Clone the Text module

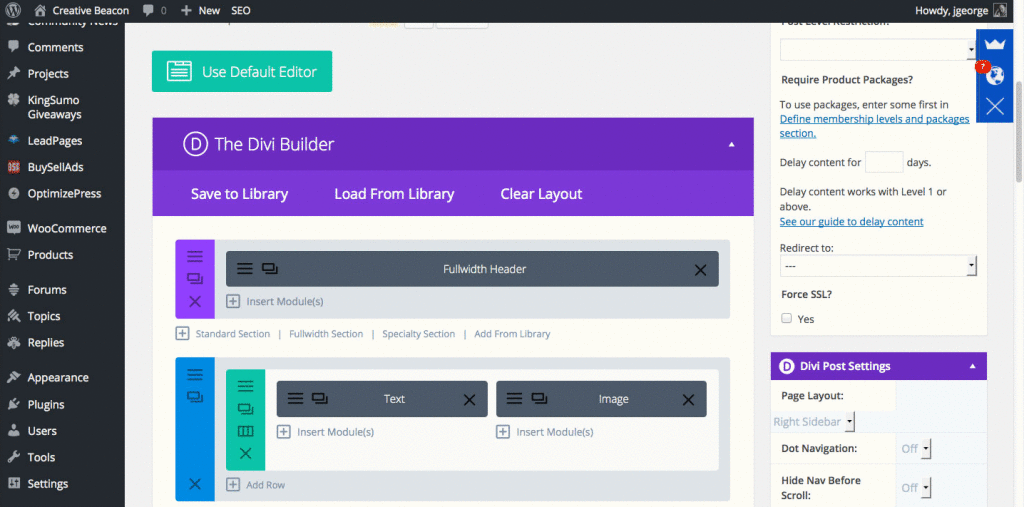(320, 399)
